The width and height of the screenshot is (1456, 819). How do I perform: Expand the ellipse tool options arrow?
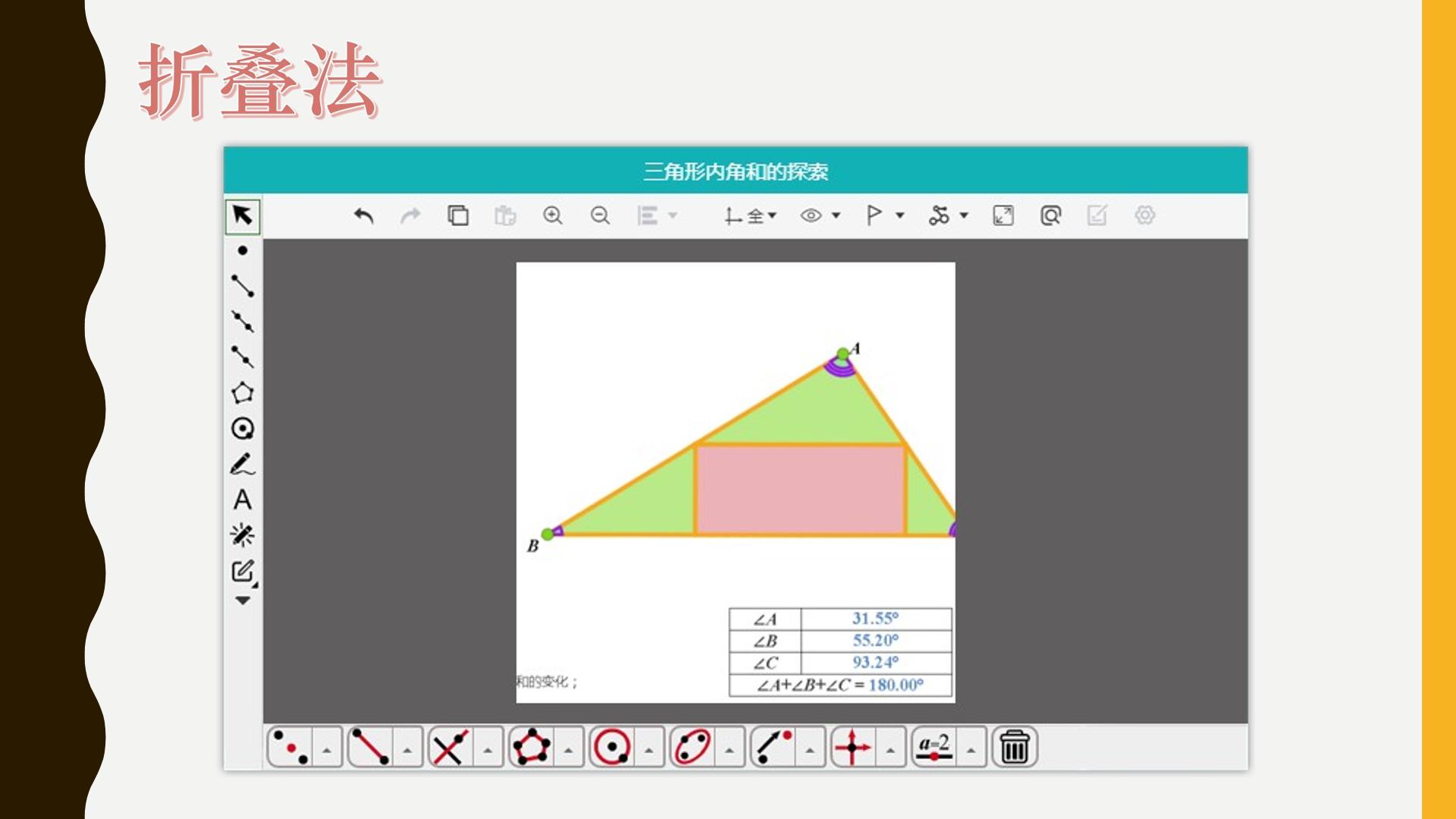click(729, 750)
